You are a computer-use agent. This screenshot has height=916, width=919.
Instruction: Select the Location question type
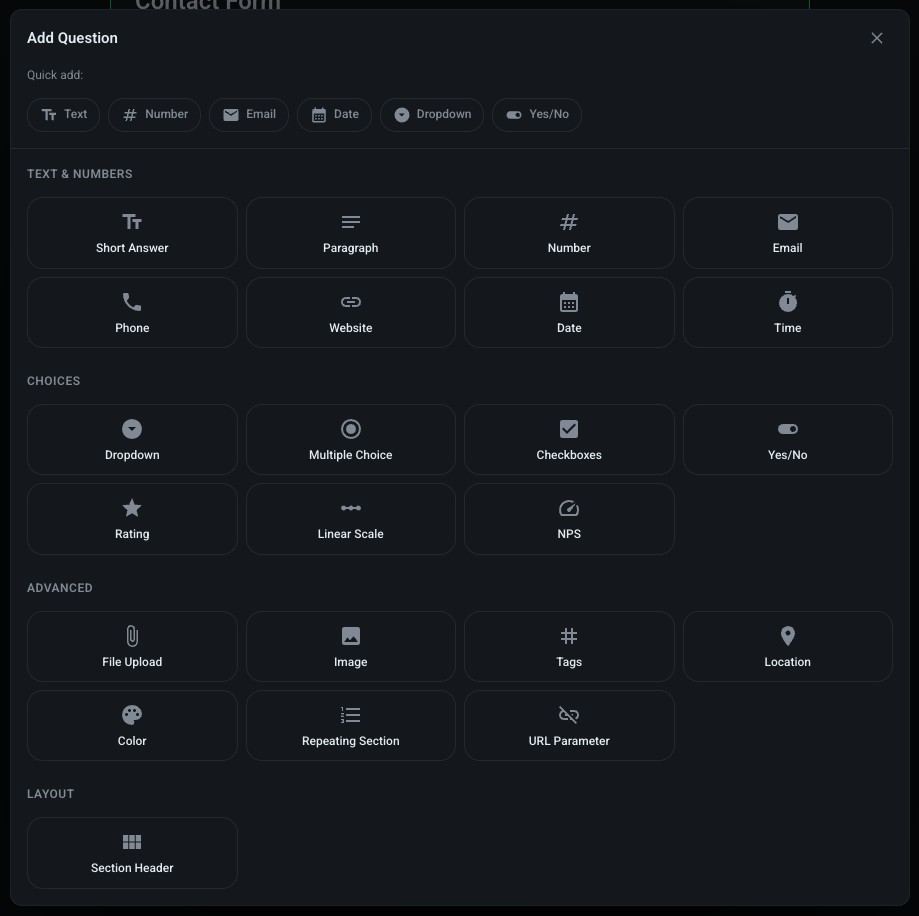[787, 646]
